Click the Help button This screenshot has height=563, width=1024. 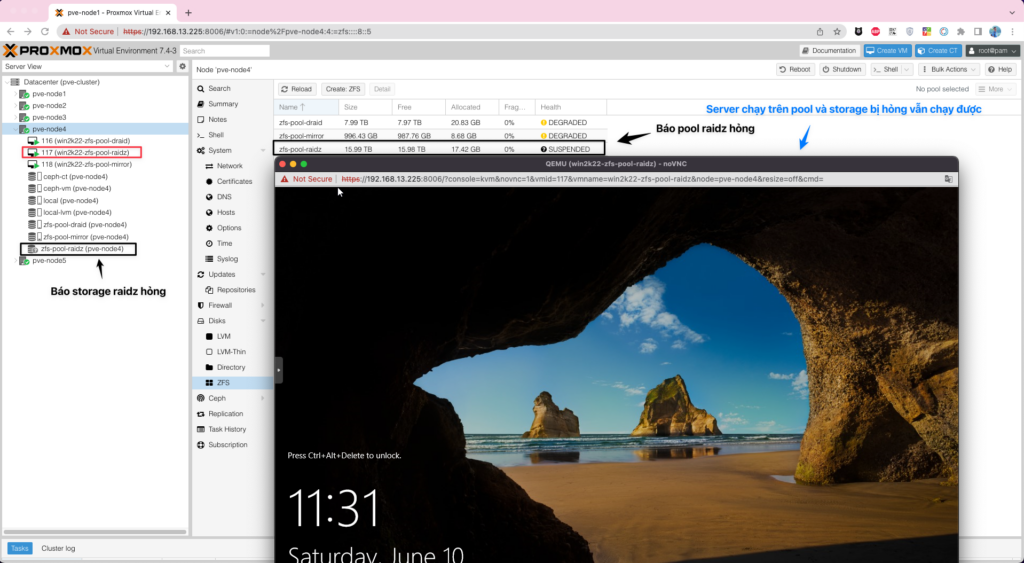(x=1000, y=69)
